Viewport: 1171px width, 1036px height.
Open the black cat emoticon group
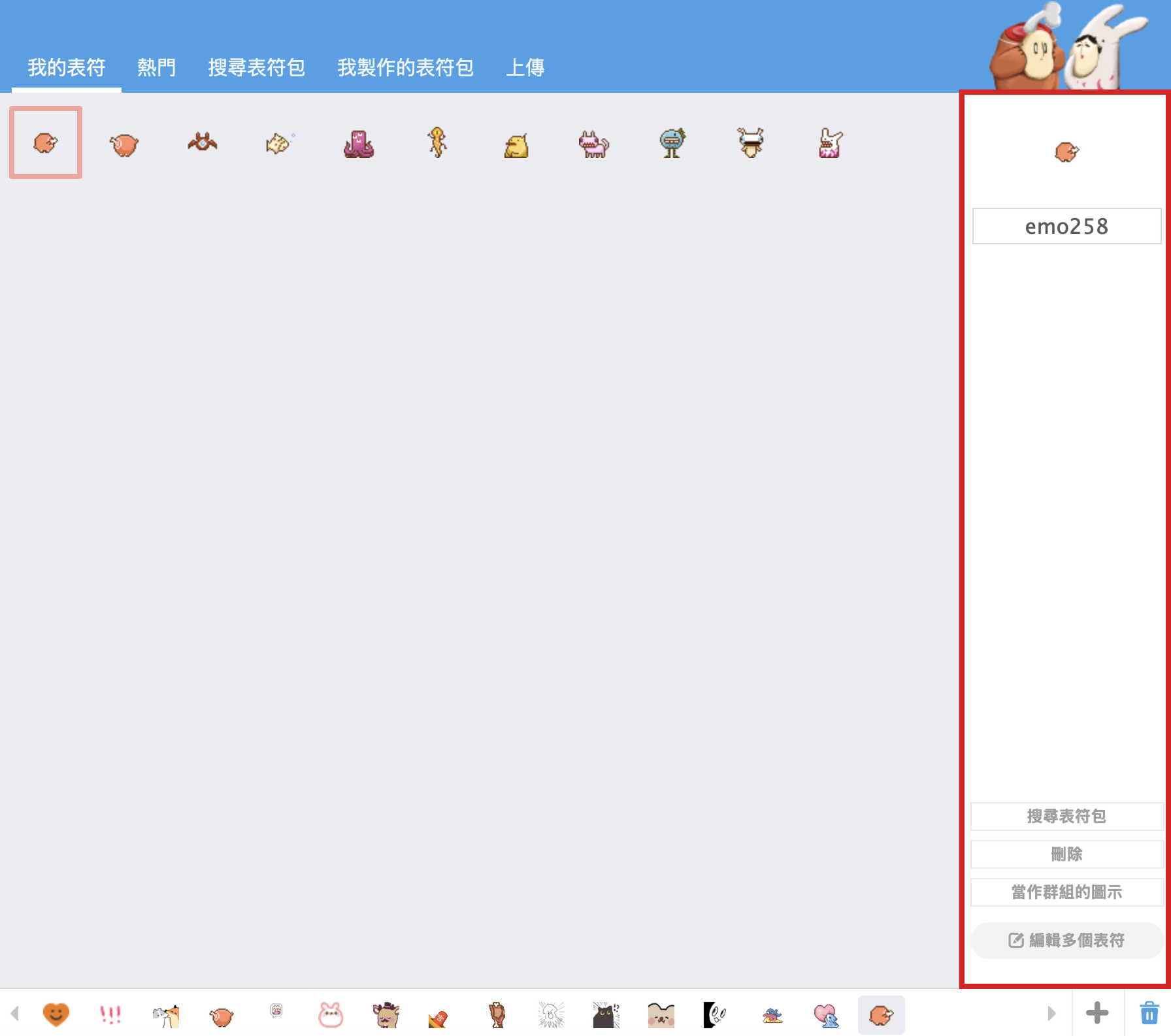606,1015
